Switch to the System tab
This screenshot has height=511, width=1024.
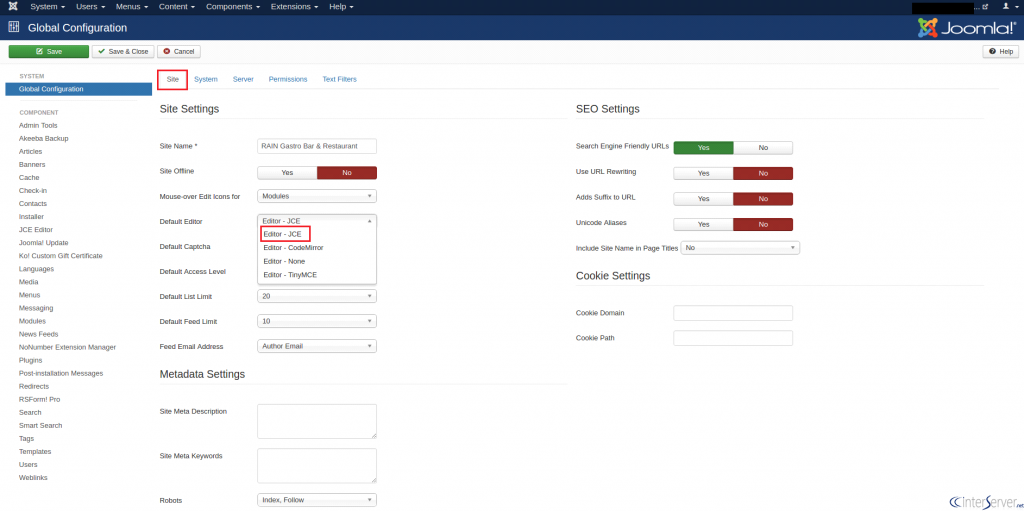click(x=206, y=79)
